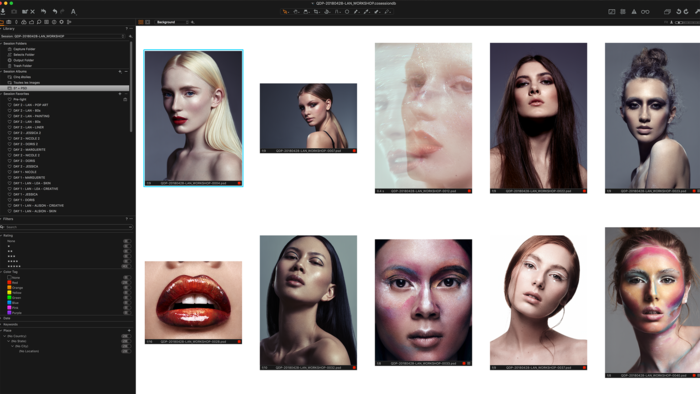The width and height of the screenshot is (700, 394).
Task: Expand the Date filter group
Action: (x=1, y=319)
